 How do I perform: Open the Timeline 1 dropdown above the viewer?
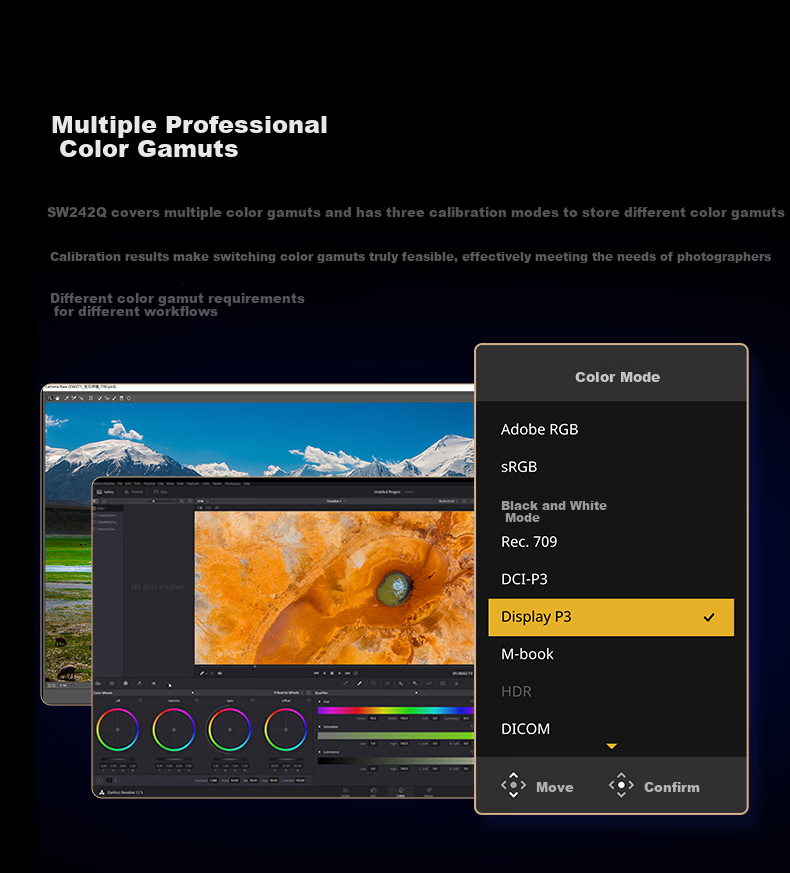click(335, 501)
